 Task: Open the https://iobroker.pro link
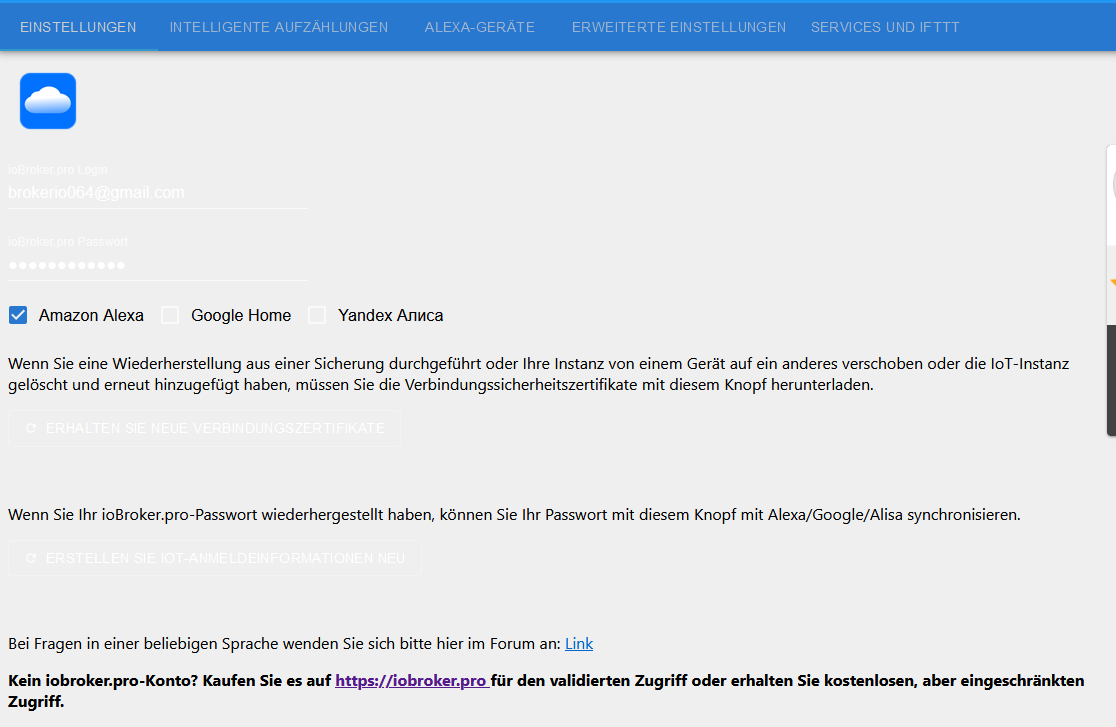pos(411,681)
